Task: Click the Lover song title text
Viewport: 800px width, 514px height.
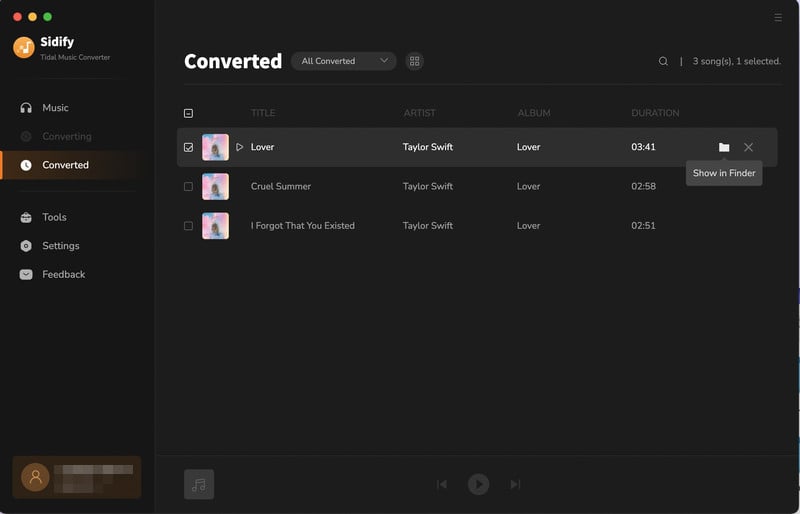Action: click(x=262, y=147)
